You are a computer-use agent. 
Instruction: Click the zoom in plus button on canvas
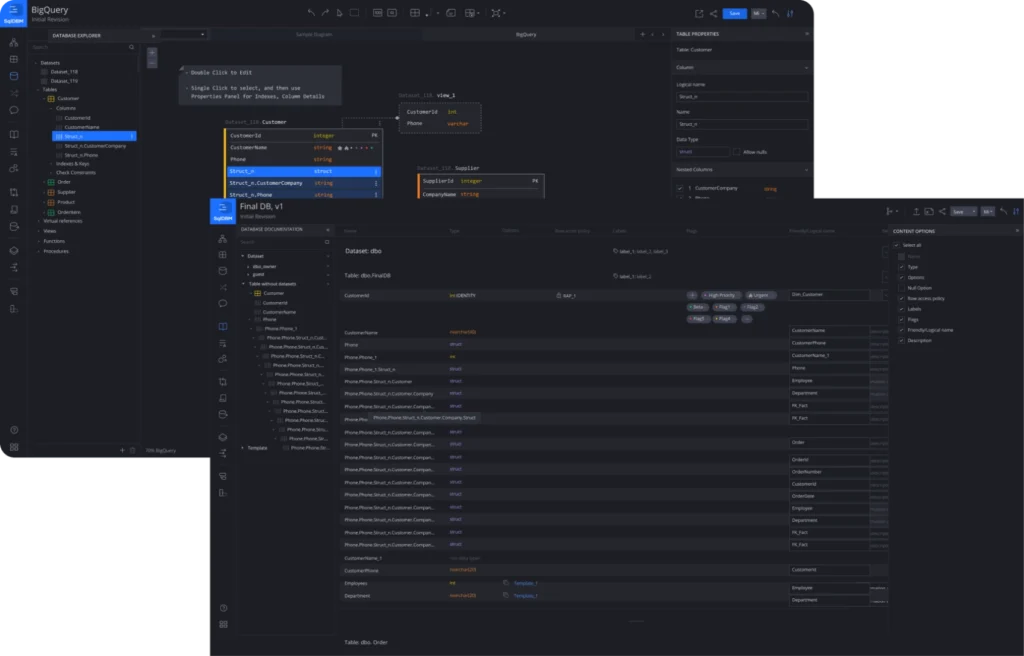(x=152, y=51)
